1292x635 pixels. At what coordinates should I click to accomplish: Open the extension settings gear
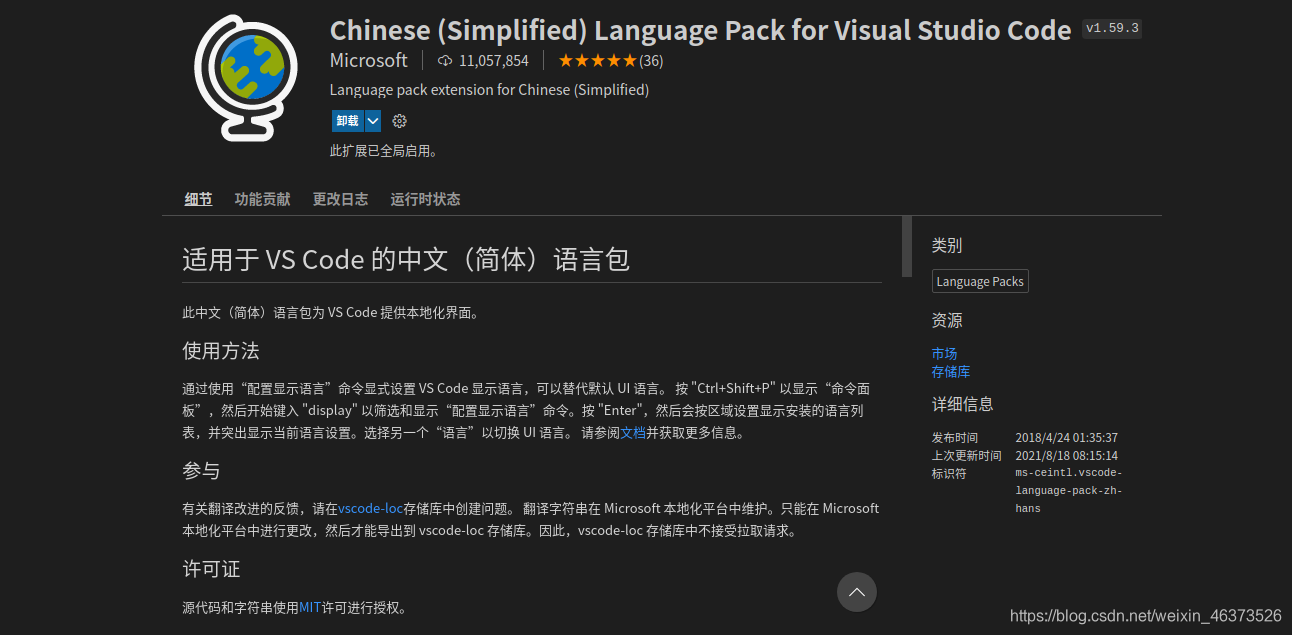tap(400, 121)
